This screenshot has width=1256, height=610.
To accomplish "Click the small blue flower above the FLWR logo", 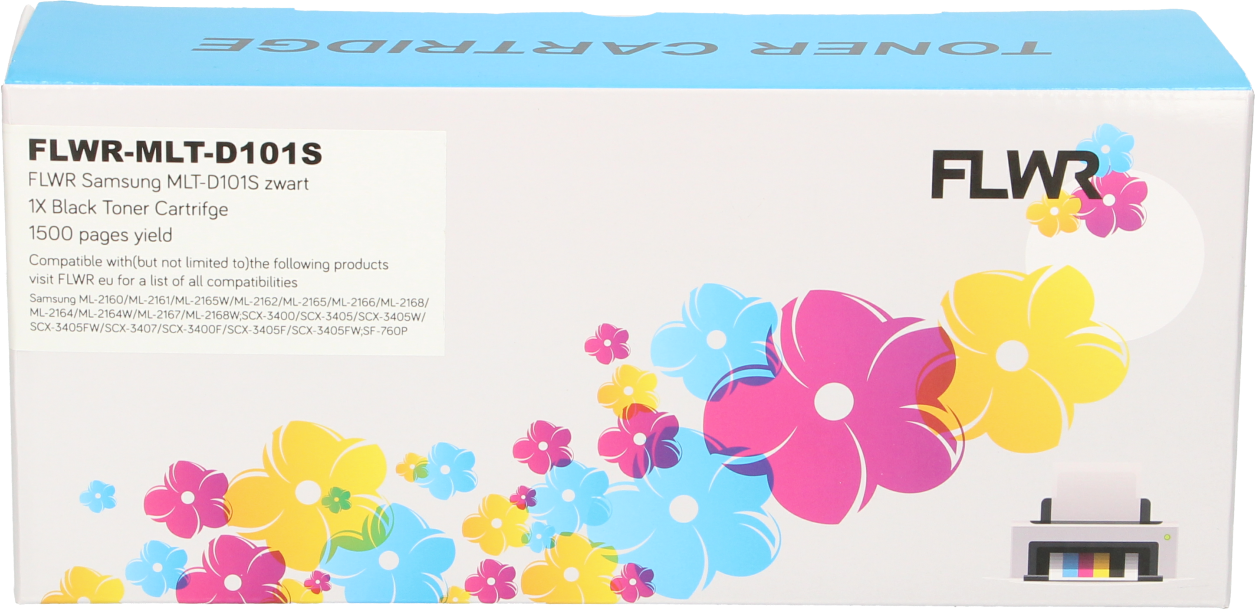I will [x=1105, y=151].
